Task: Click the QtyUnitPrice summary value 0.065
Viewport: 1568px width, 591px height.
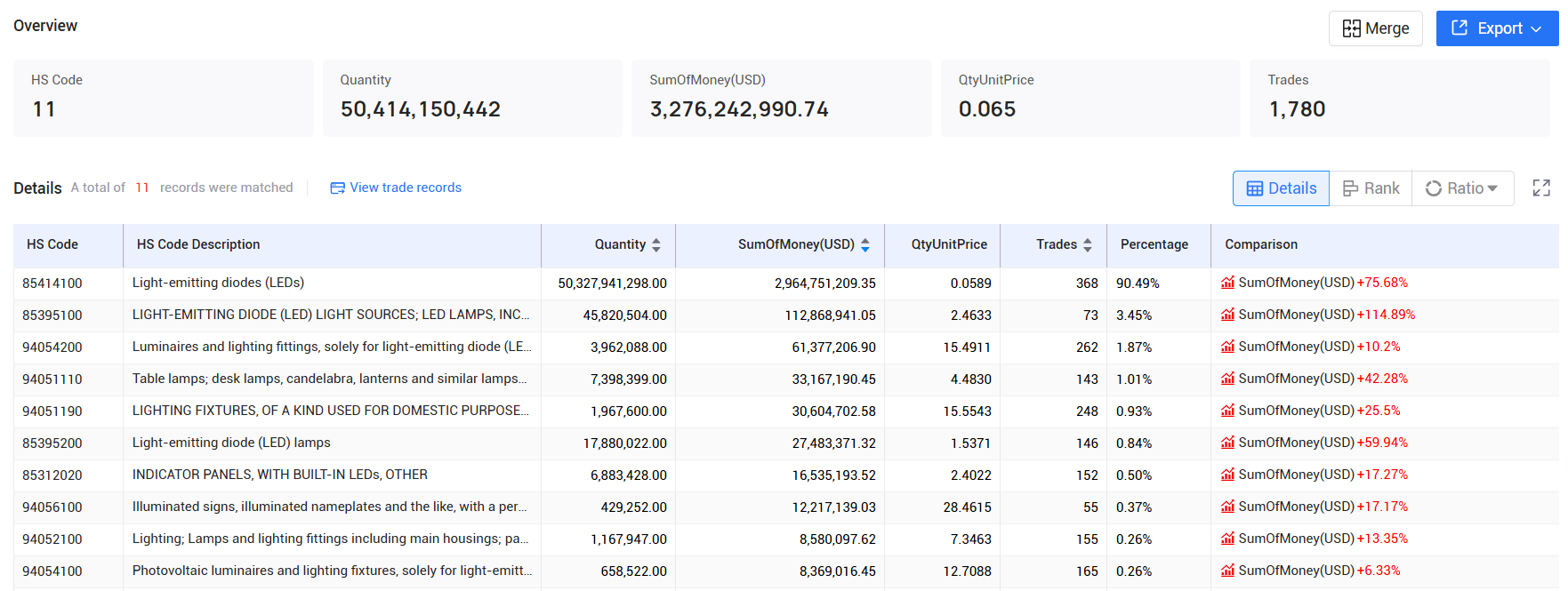Action: coord(987,109)
